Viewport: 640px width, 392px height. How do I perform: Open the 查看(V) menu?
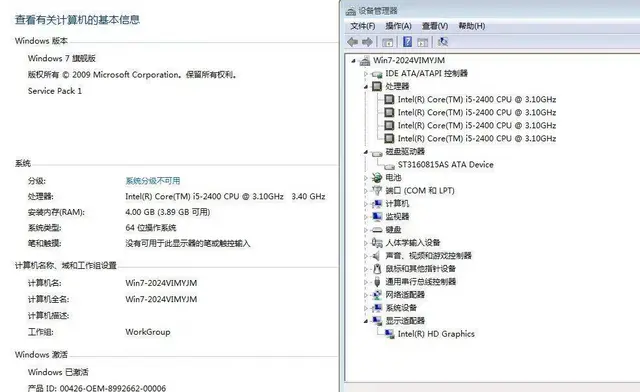[435, 26]
